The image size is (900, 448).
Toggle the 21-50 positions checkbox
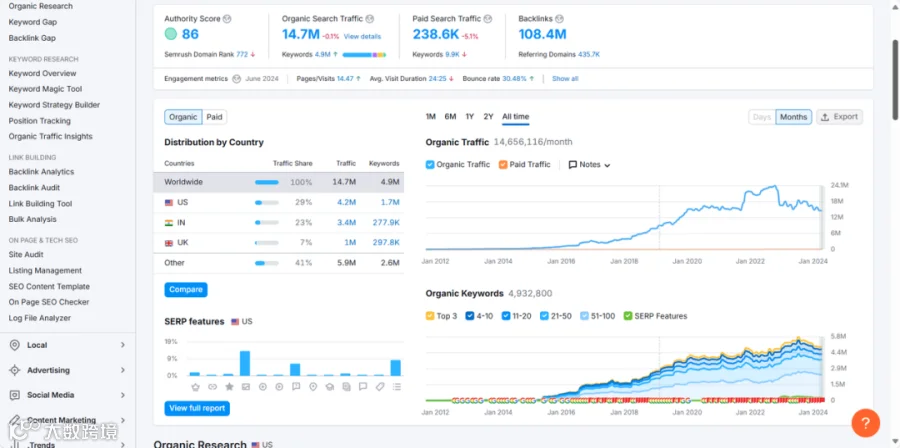click(544, 316)
